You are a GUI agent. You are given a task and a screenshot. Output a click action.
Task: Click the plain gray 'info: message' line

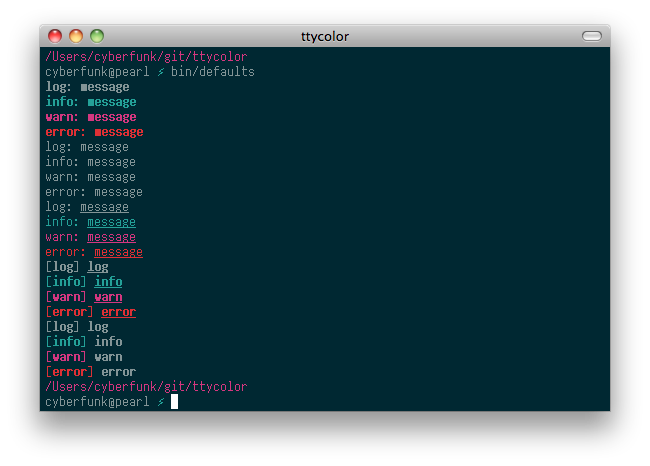91,162
